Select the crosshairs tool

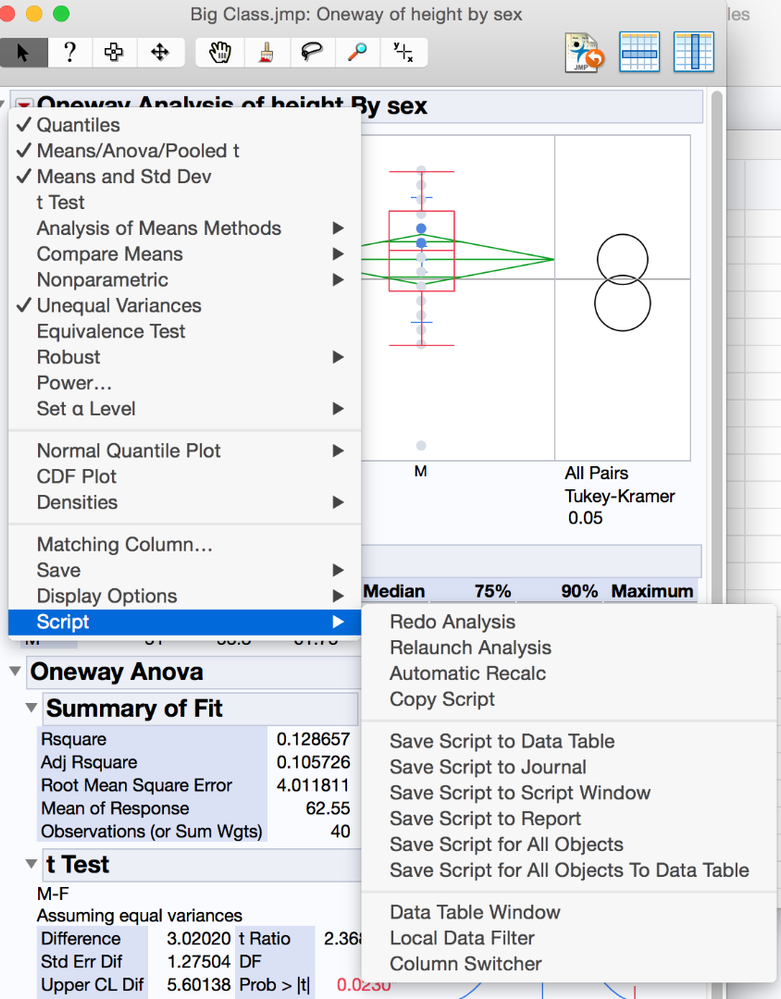tap(403, 52)
